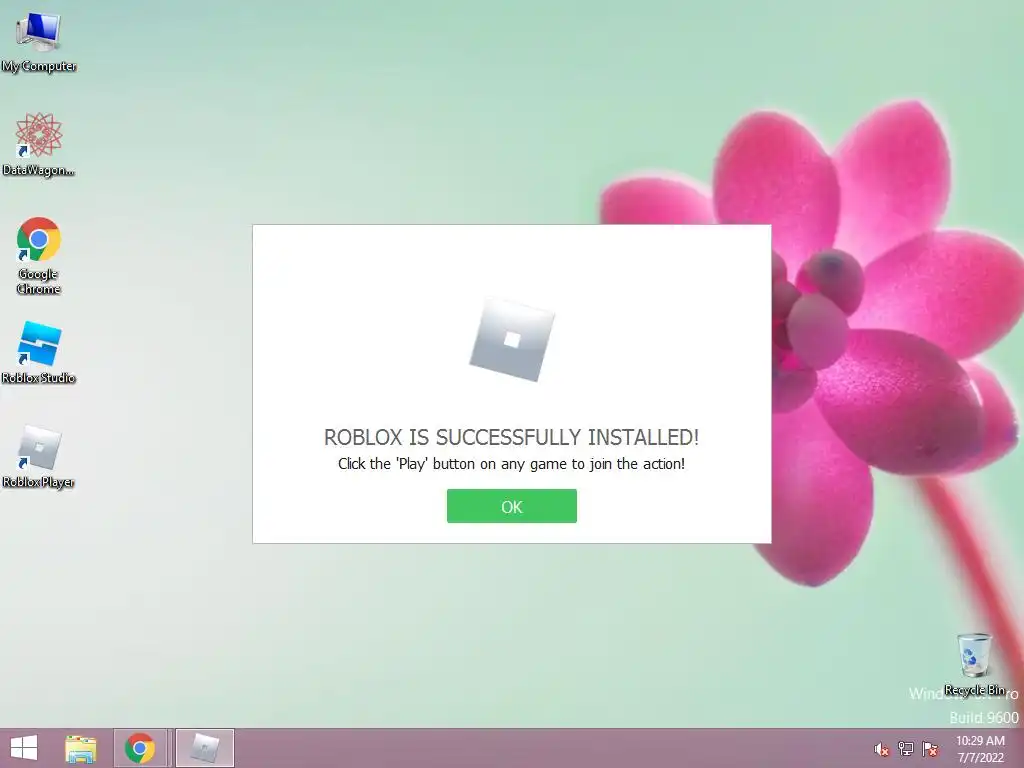Viewport: 1024px width, 768px height.
Task: Open the My Computer desktop icon
Action: point(39,41)
